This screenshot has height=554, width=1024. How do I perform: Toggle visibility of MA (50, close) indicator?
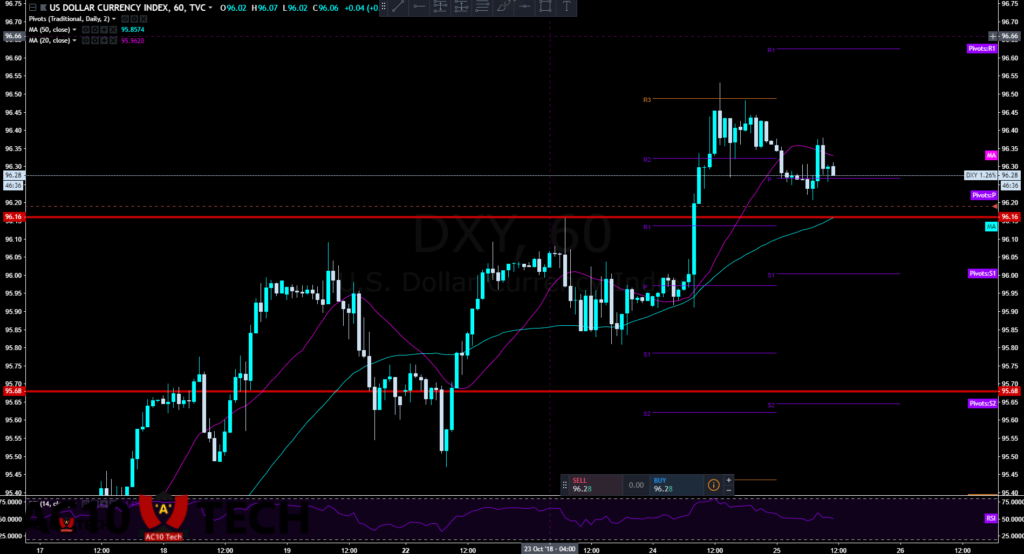pos(86,29)
